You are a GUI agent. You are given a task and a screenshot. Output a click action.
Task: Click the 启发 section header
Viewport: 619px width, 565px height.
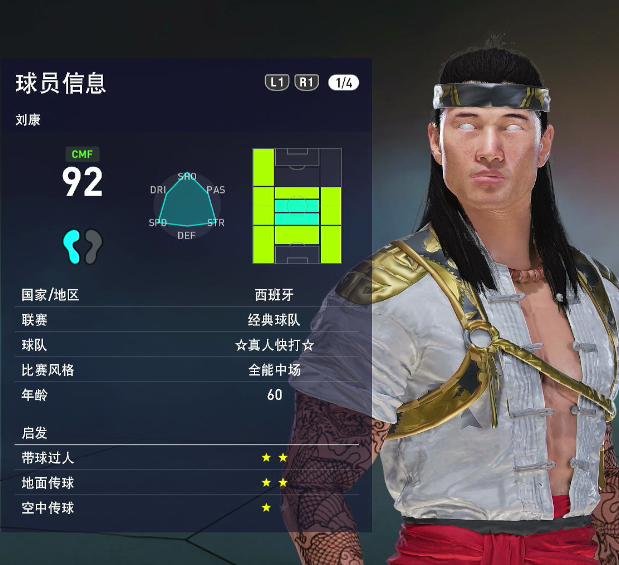pos(34,433)
